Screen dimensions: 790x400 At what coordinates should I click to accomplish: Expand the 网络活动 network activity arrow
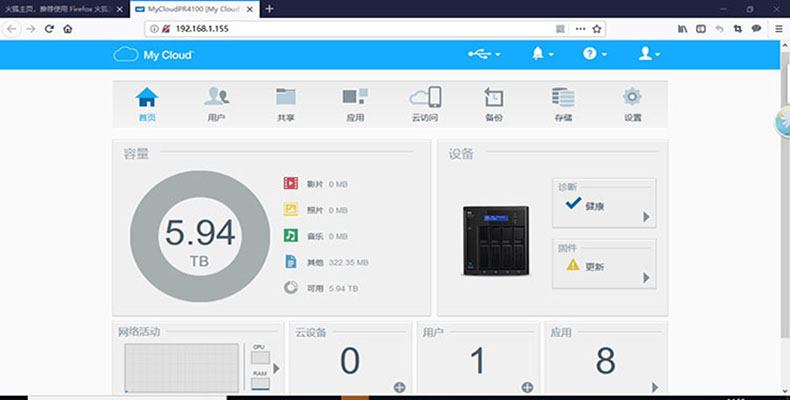(x=276, y=369)
